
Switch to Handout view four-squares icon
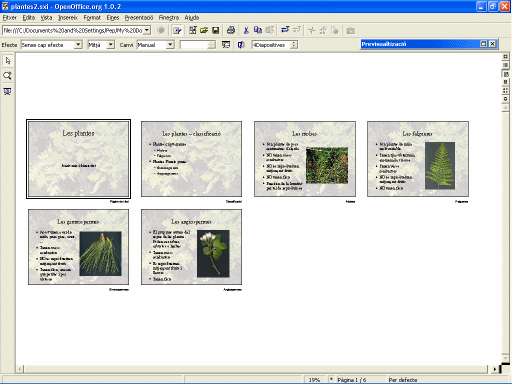point(505,90)
